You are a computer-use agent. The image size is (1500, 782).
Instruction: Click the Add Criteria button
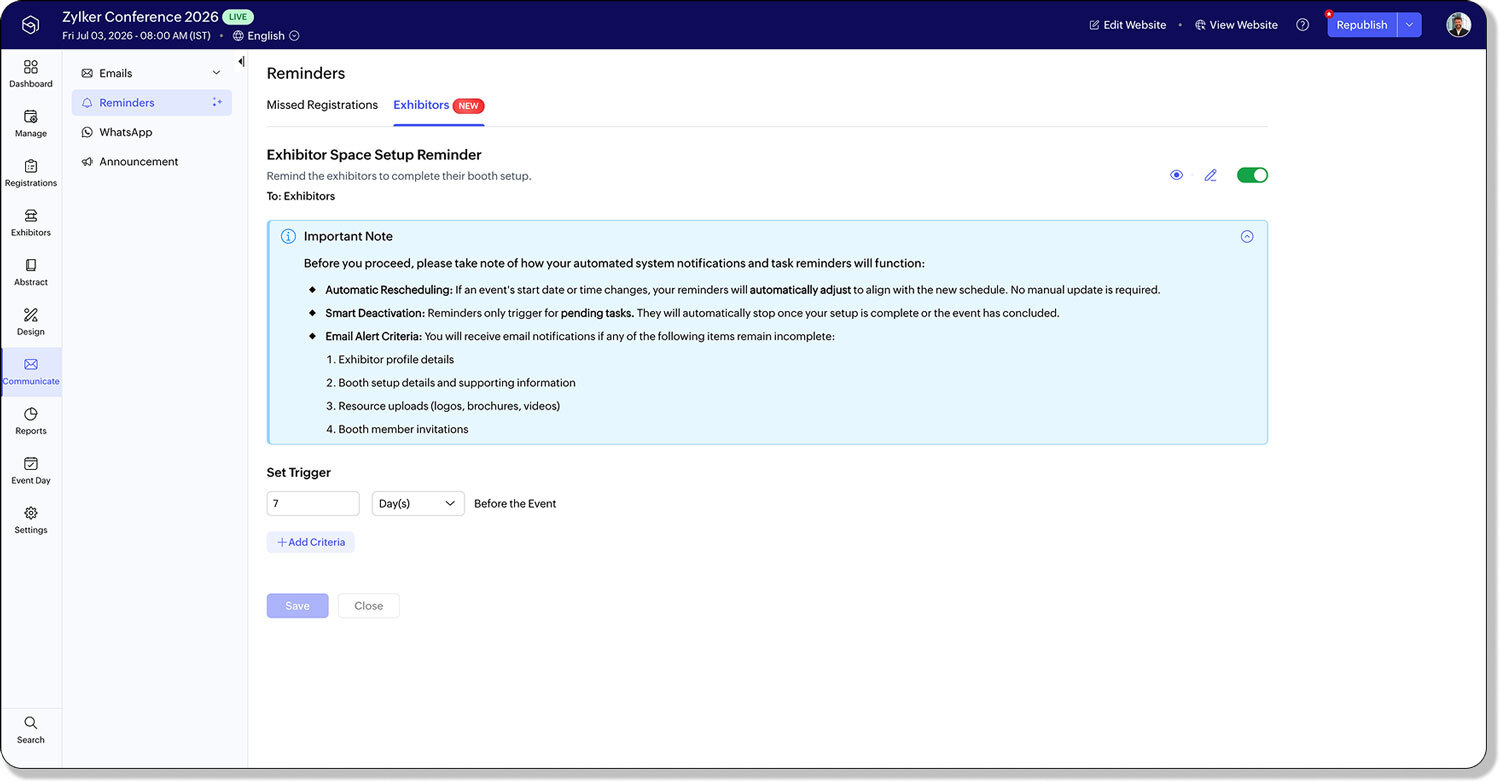tap(310, 542)
